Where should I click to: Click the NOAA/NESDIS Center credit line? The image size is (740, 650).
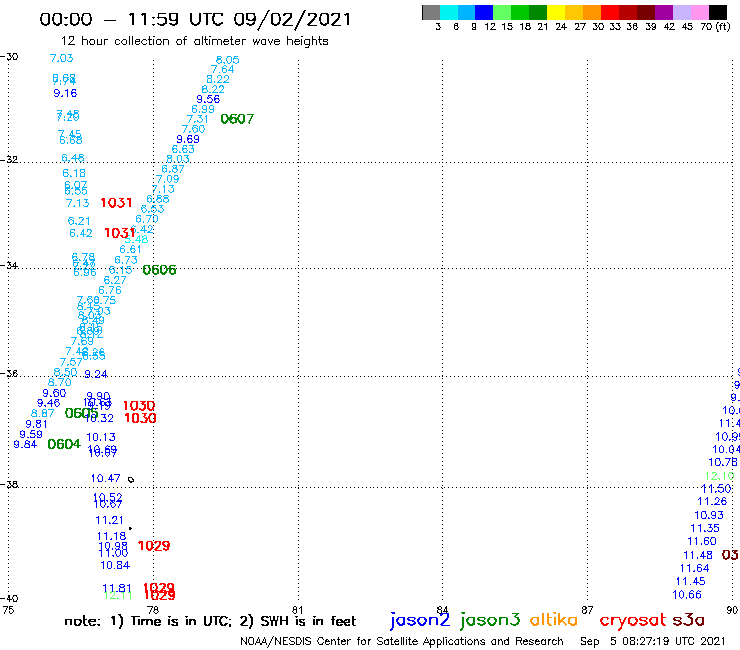[x=402, y=642]
